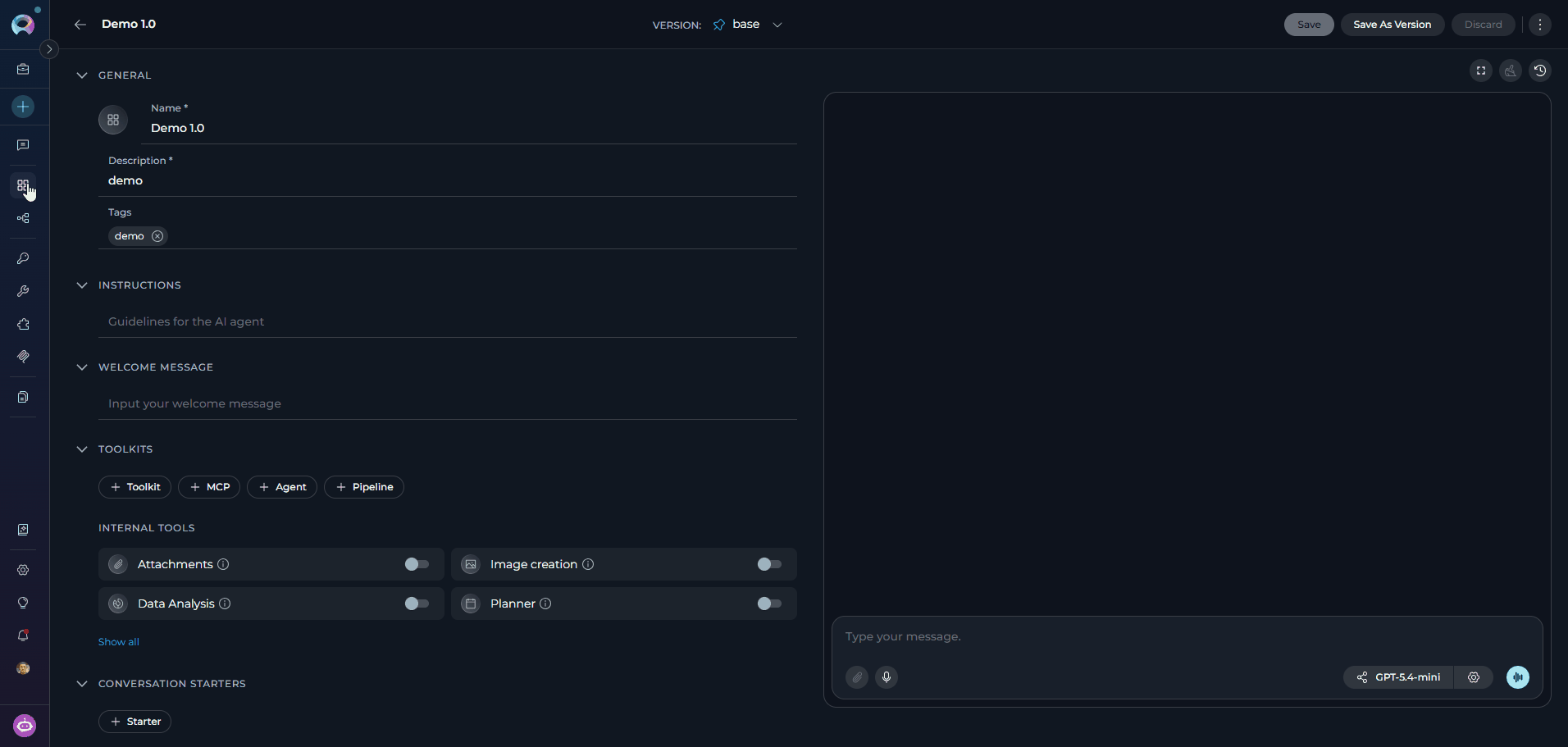Click the info icon next to Data Analysis

pyautogui.click(x=225, y=604)
